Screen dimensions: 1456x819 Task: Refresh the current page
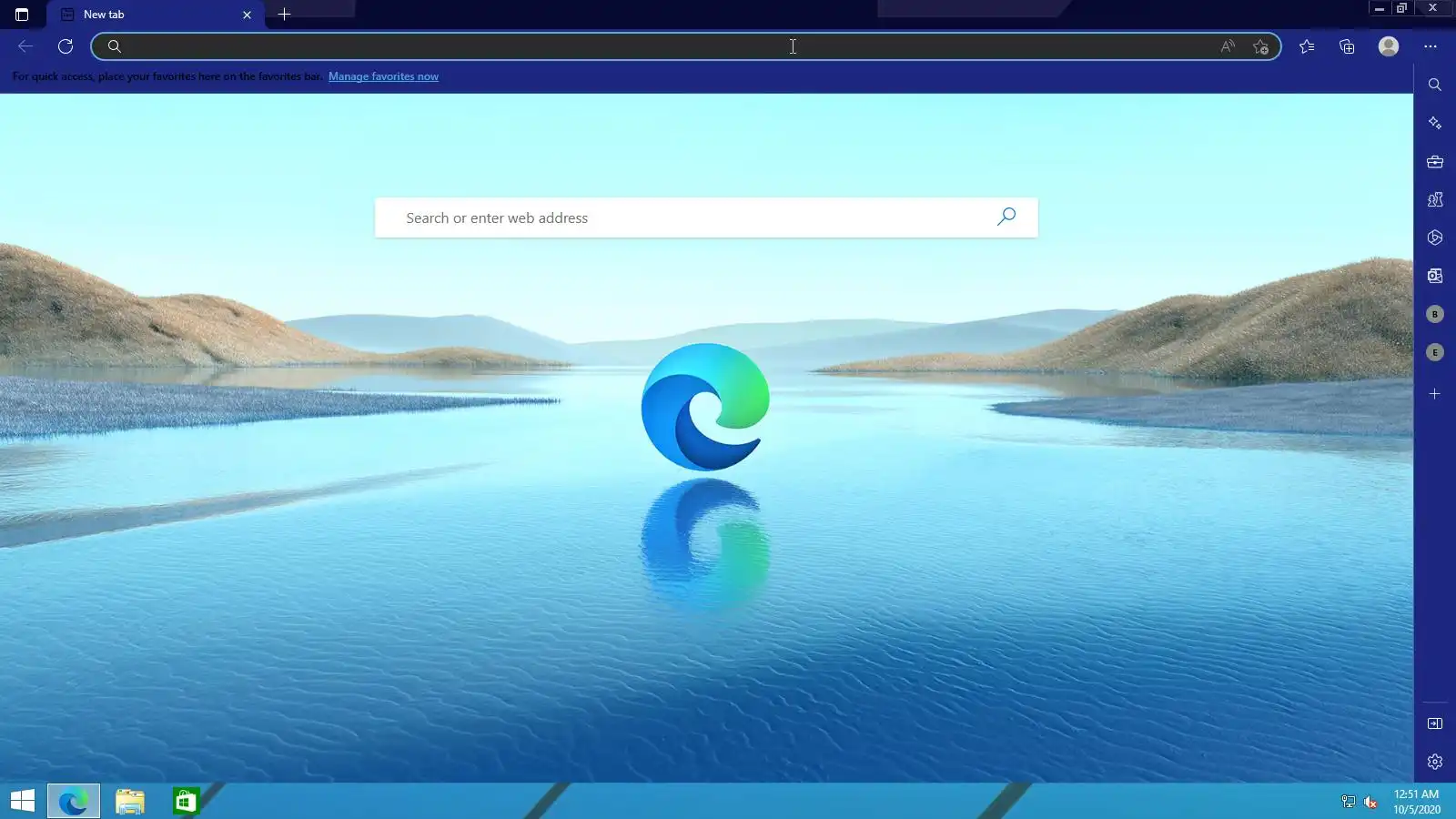point(66,46)
